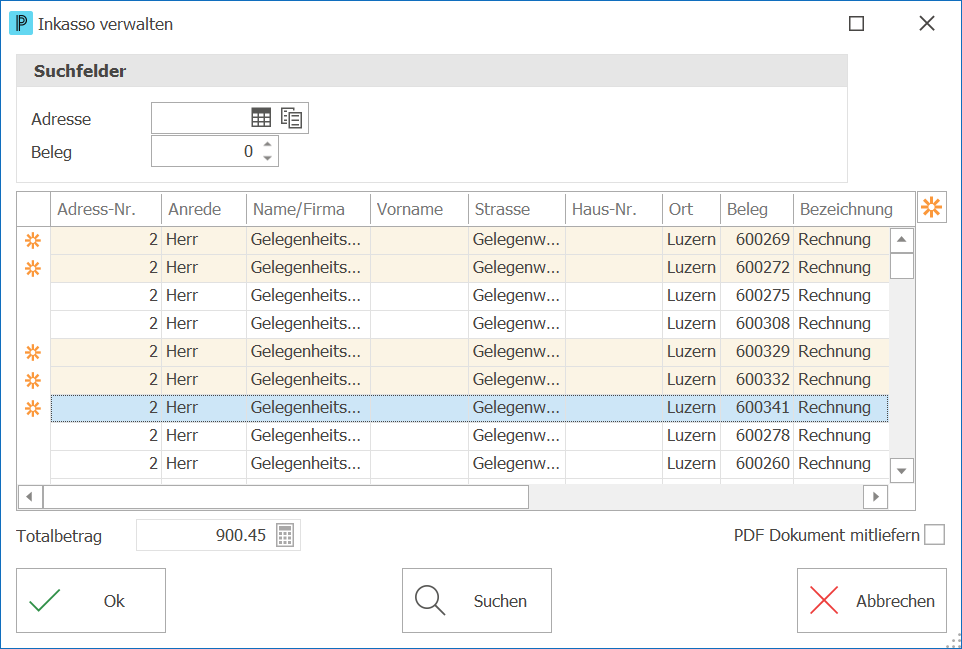Click the address copy list icon

pyautogui.click(x=291, y=118)
